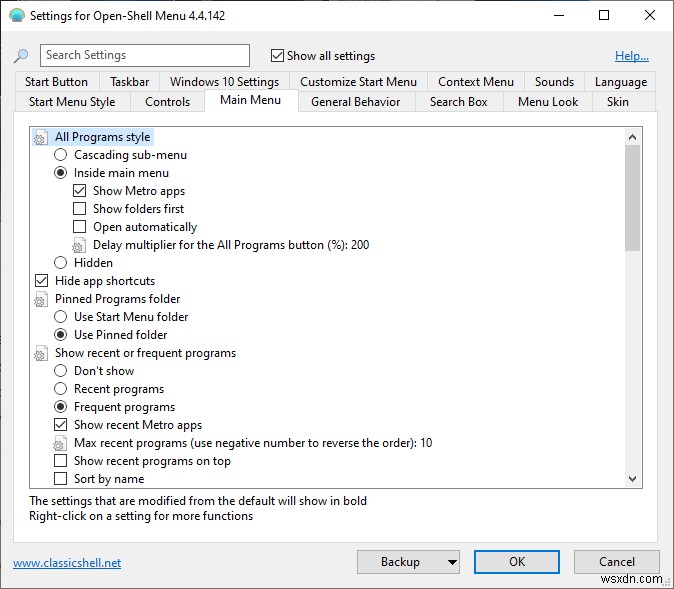Click the Open-Shell app icon in title bar
The image size is (674, 589).
pyautogui.click(x=17, y=15)
